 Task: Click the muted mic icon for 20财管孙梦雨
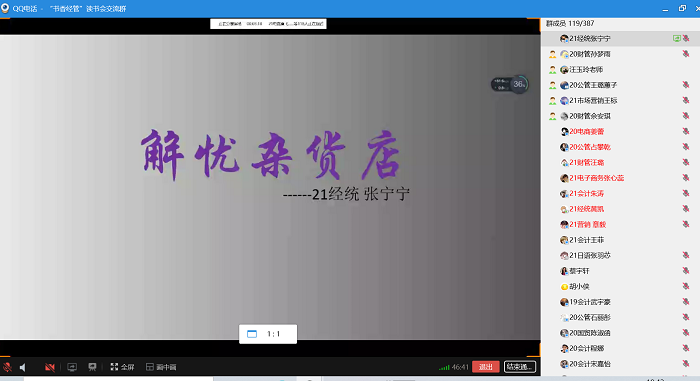686,54
